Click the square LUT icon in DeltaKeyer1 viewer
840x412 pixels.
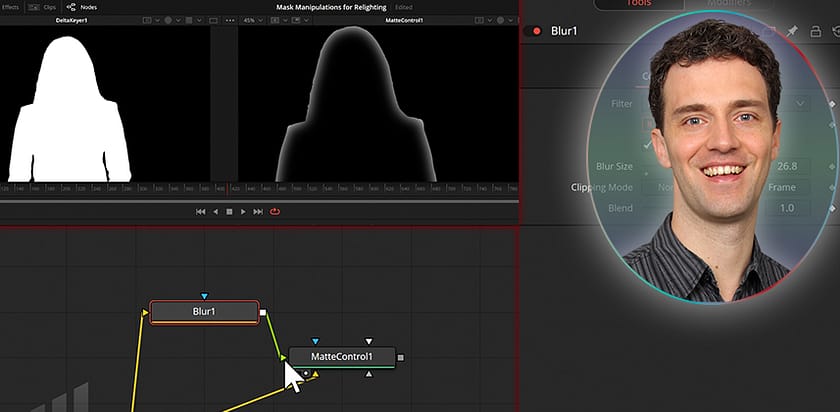(189, 20)
